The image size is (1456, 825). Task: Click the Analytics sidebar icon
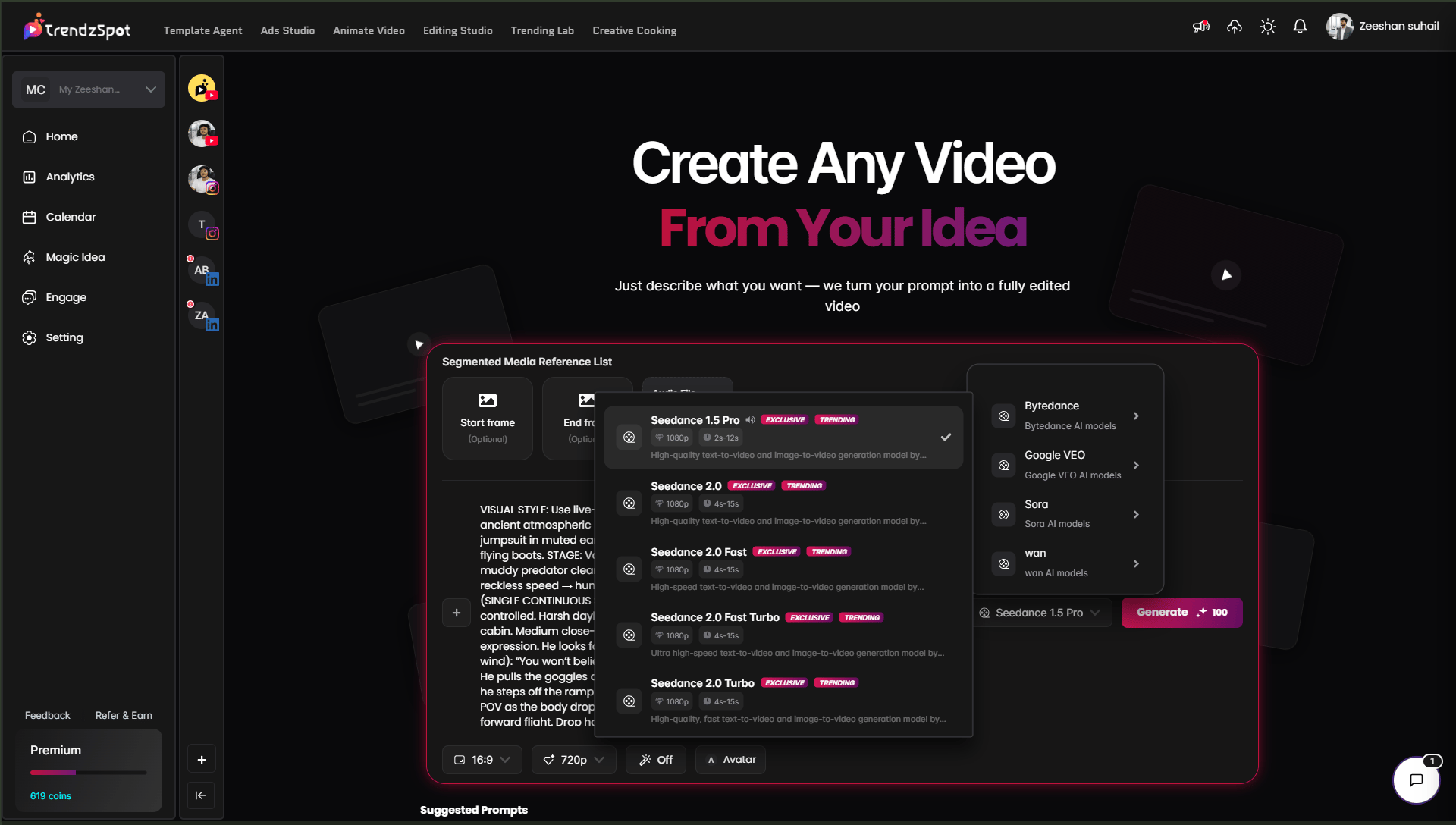30,177
